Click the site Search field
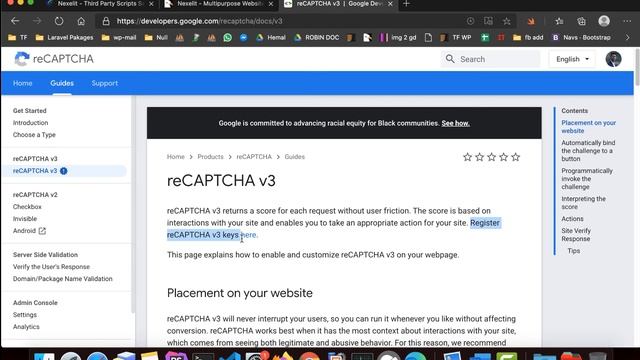 coord(490,59)
